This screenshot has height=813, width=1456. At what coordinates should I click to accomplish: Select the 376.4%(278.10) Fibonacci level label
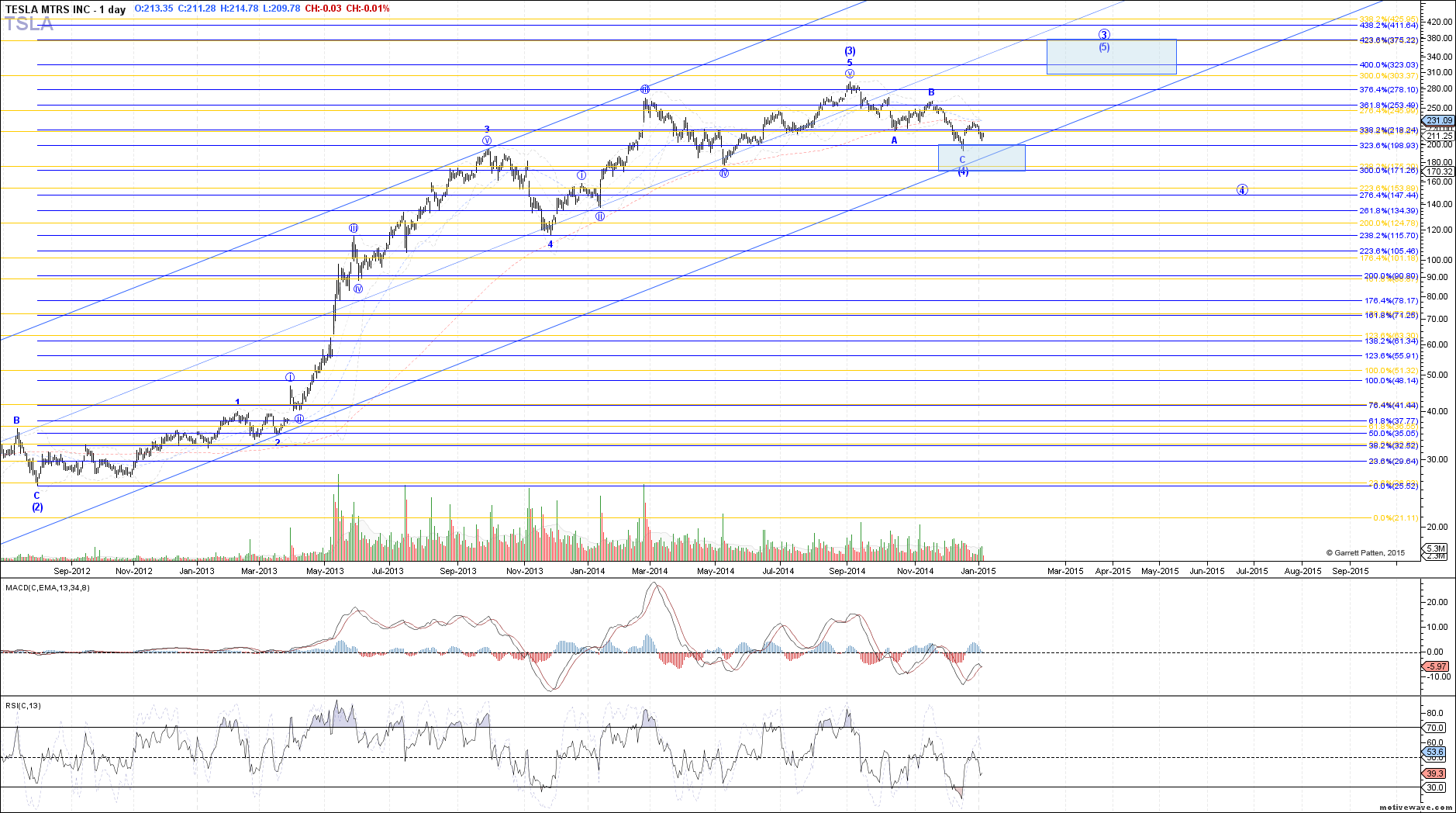(x=1389, y=90)
